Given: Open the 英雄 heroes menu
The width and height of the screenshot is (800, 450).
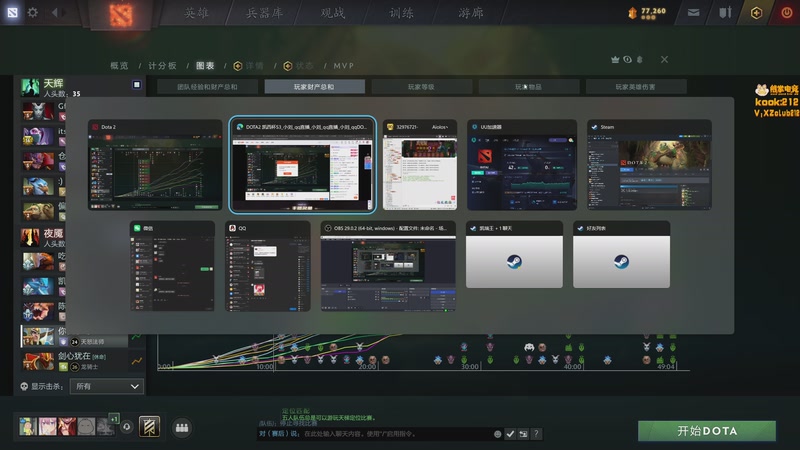Looking at the screenshot, I should point(196,13).
